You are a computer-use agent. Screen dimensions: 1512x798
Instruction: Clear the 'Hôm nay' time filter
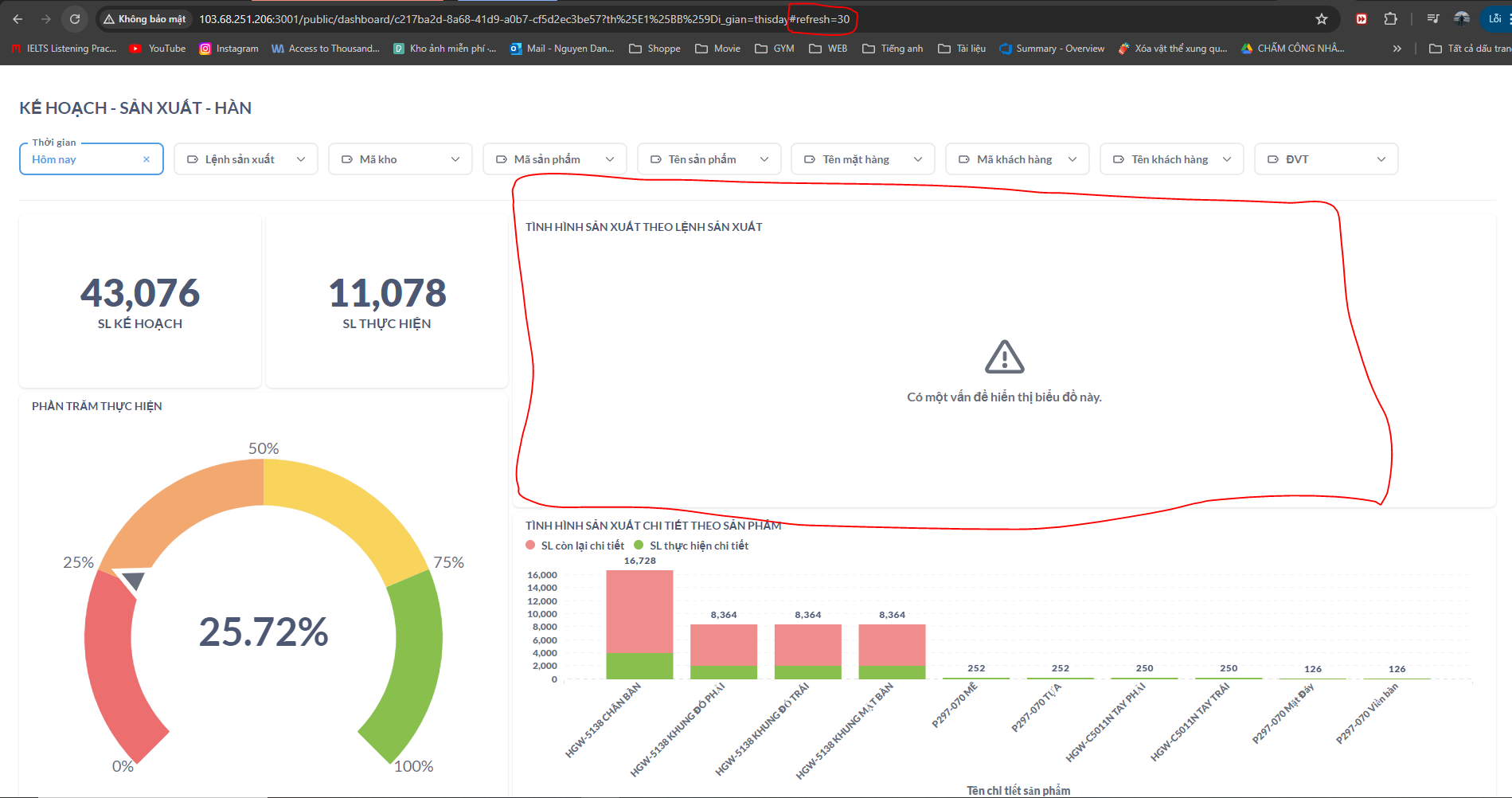tap(147, 158)
